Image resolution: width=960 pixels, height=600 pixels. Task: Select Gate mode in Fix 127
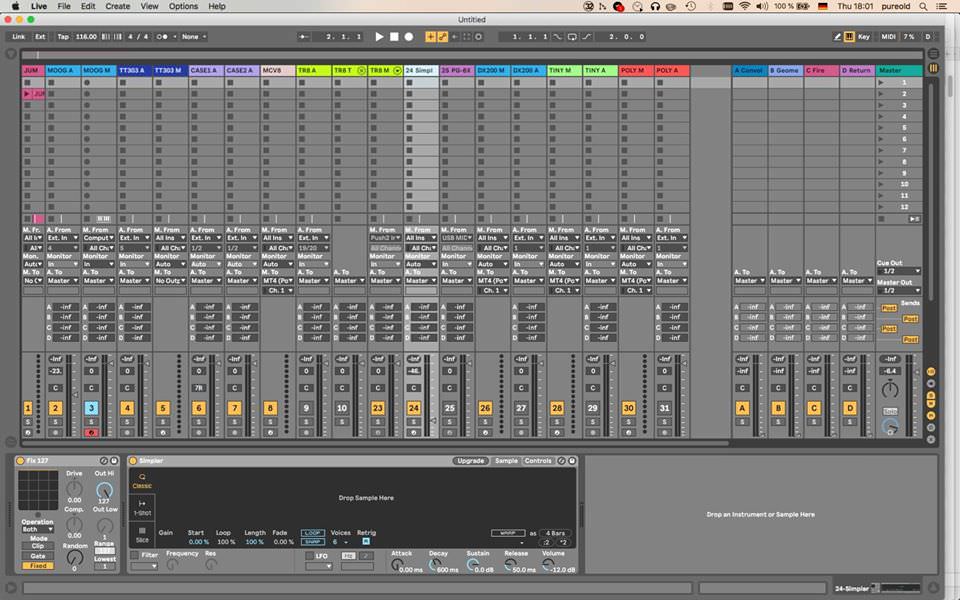coord(37,556)
